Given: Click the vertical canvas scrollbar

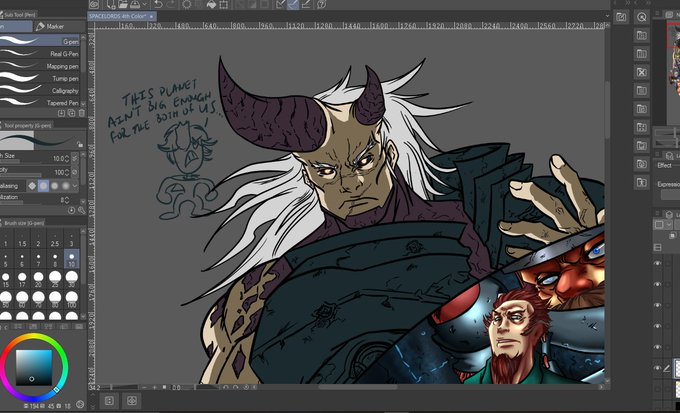Looking at the screenshot, I should click(607, 108).
